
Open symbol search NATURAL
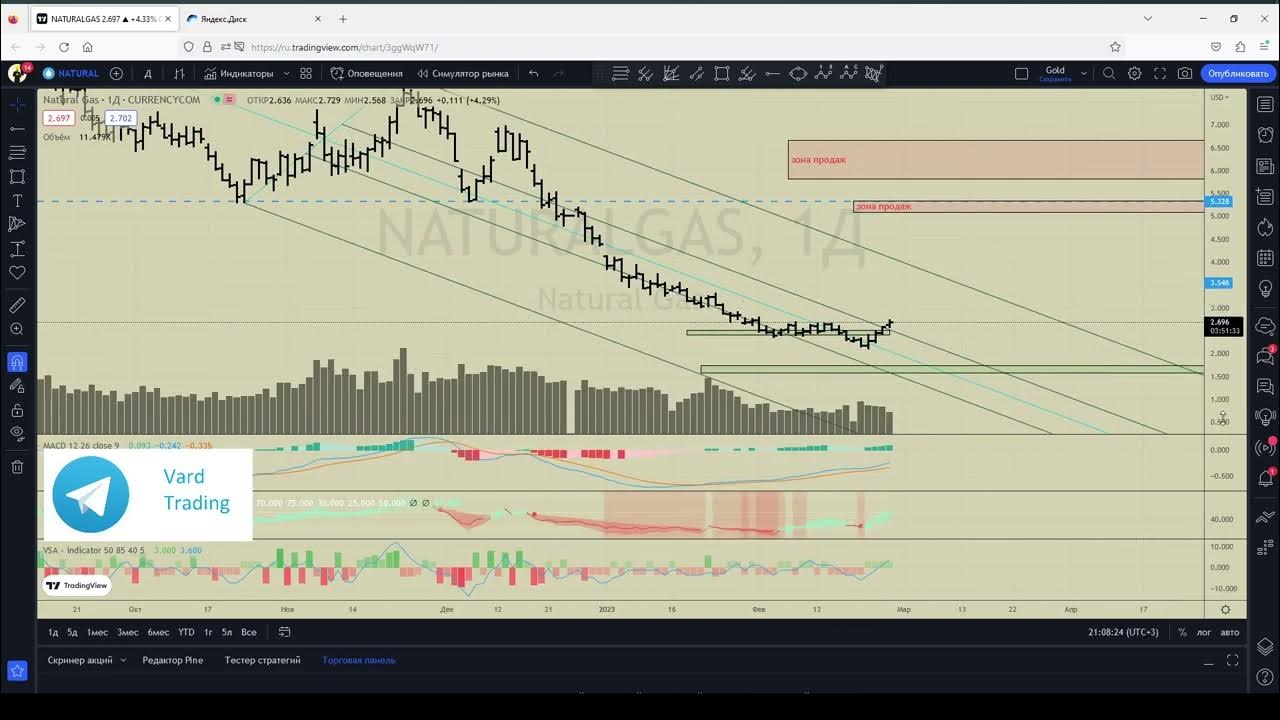pyautogui.click(x=71, y=73)
